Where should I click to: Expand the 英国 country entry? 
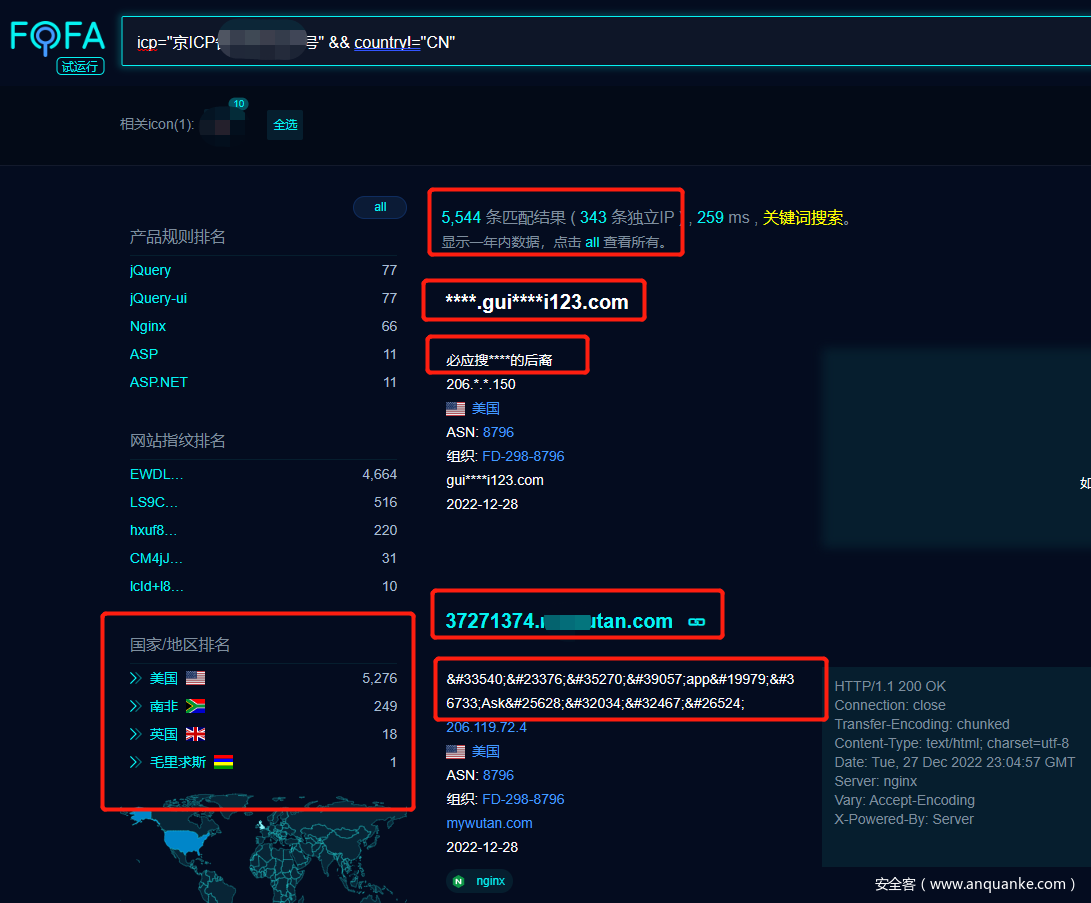pyautogui.click(x=135, y=734)
